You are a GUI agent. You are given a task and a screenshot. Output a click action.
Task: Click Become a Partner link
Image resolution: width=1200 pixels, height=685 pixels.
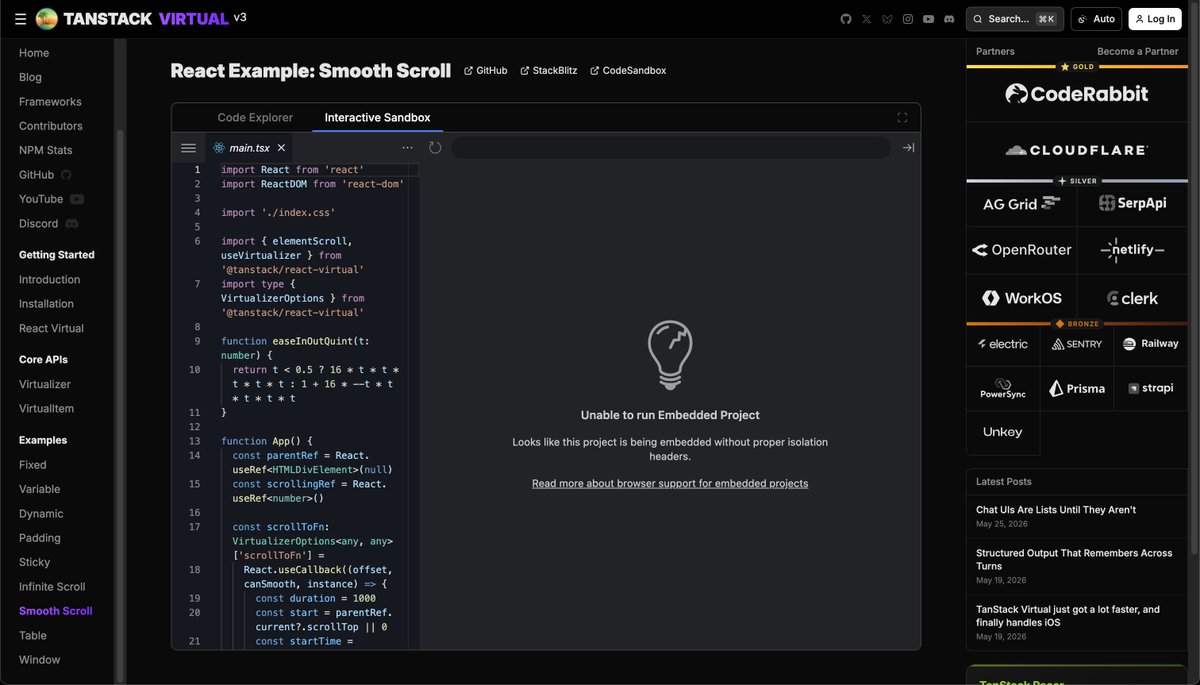tap(1137, 51)
